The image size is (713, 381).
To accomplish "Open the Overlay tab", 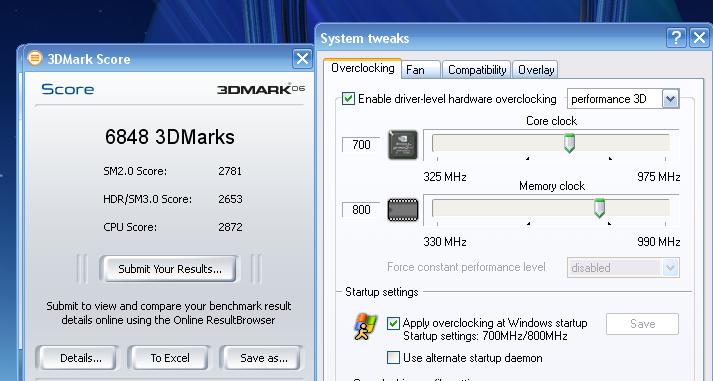I will (x=536, y=70).
